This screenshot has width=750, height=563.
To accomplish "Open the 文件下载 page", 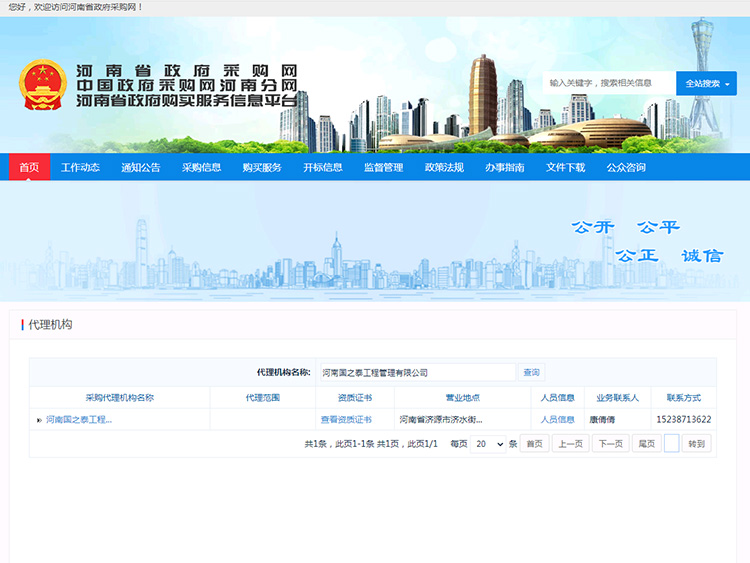I will [x=565, y=167].
